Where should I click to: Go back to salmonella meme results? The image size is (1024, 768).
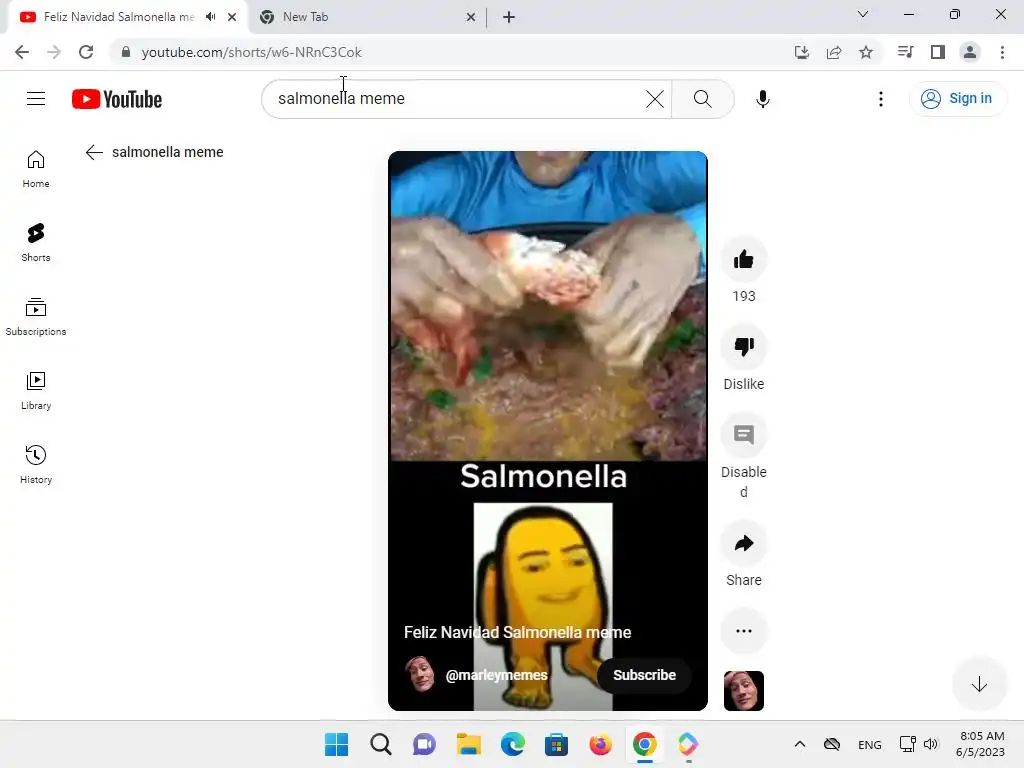(94, 152)
